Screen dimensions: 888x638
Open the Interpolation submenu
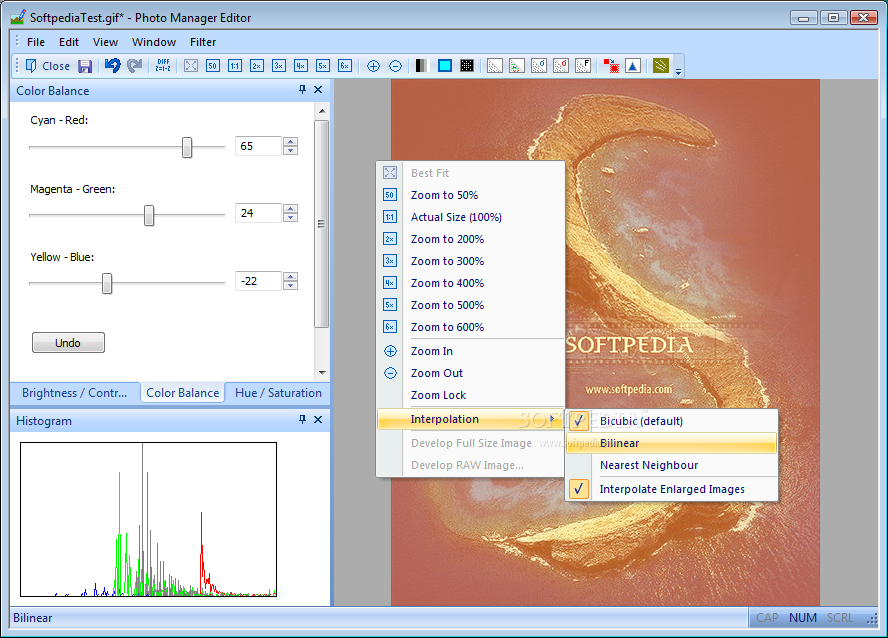coord(444,419)
